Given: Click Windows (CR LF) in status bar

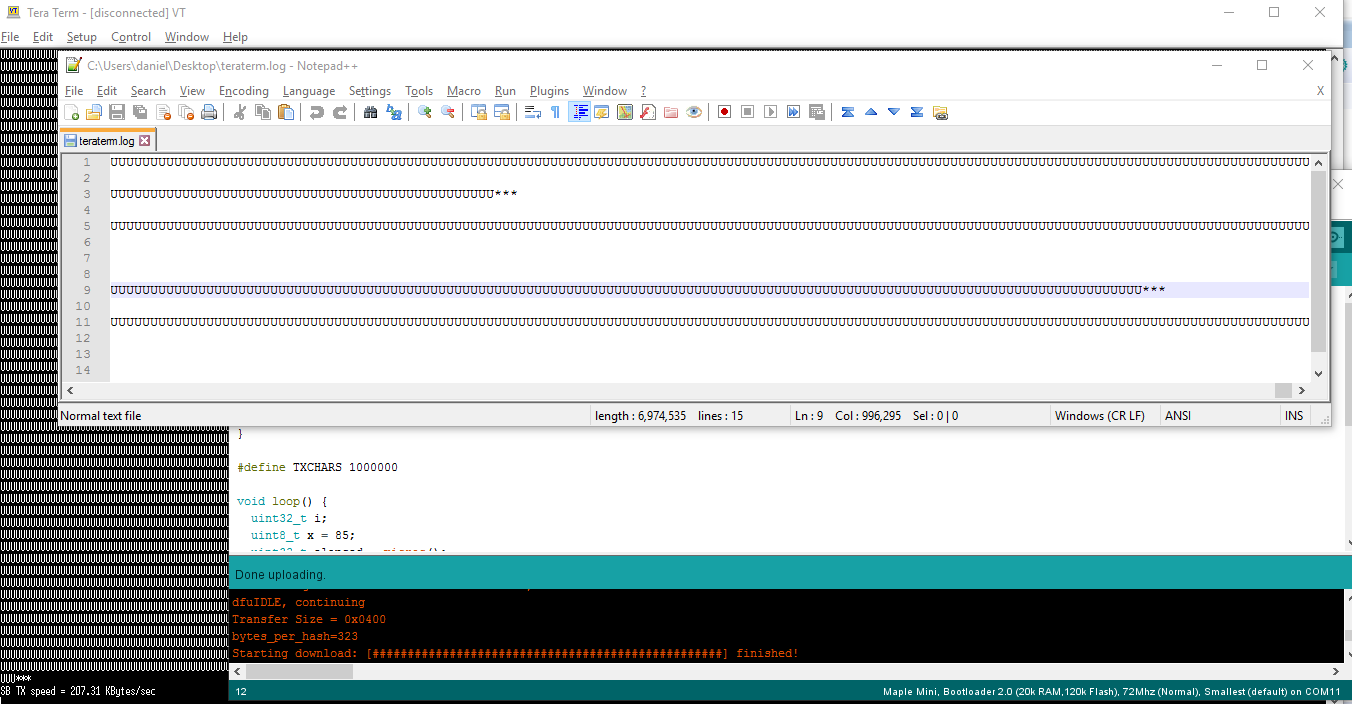Looking at the screenshot, I should (1099, 416).
